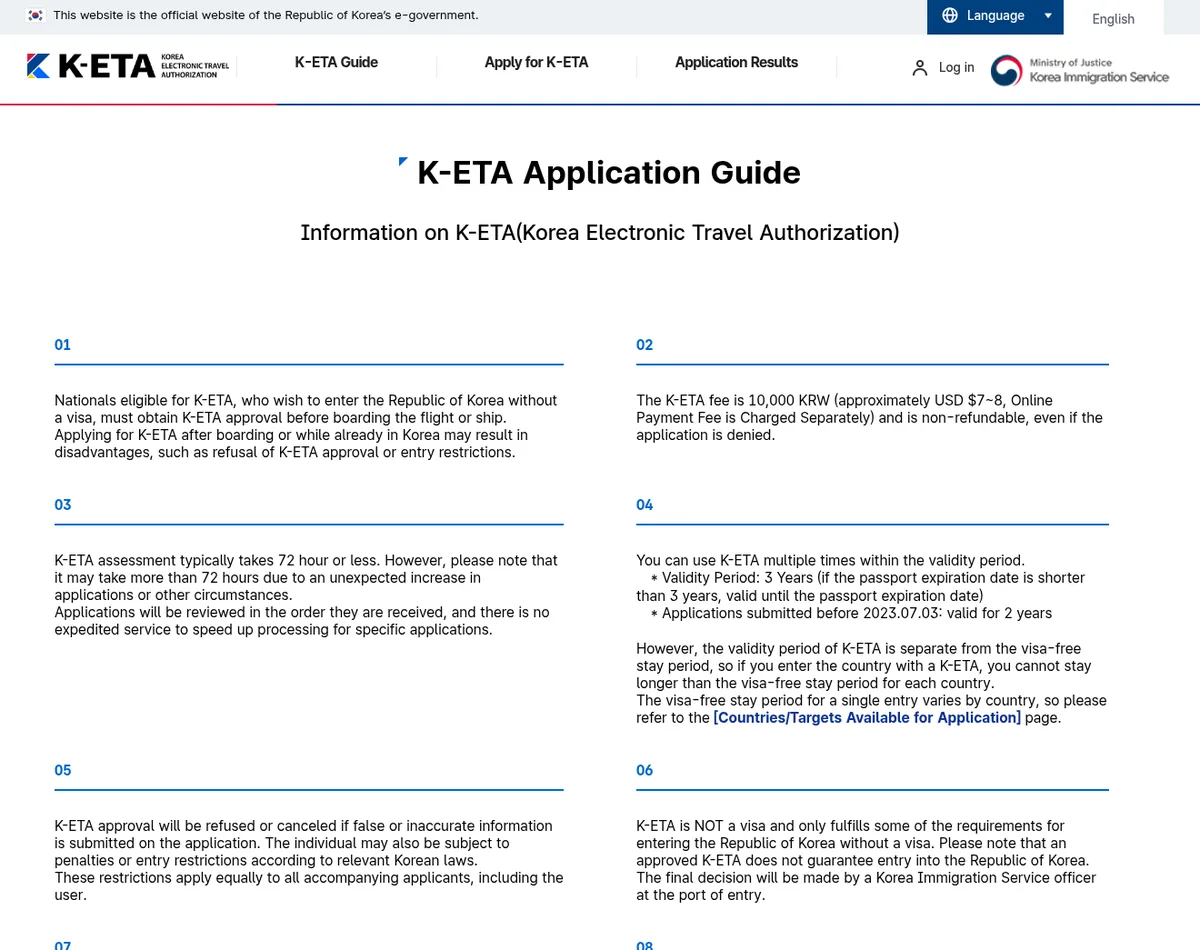
Task: Click the "Applications submitted before 2023.07.03" line
Action: 852,613
